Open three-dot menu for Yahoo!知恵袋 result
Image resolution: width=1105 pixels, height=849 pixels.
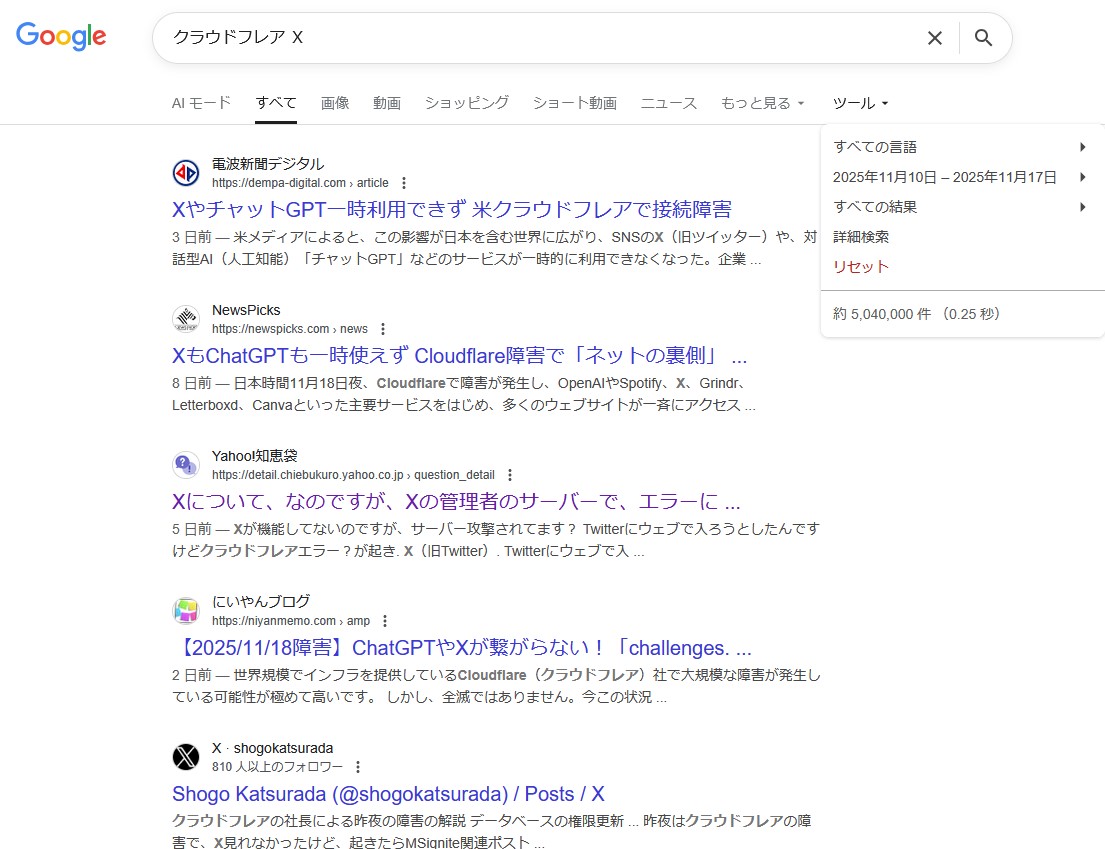[x=510, y=475]
